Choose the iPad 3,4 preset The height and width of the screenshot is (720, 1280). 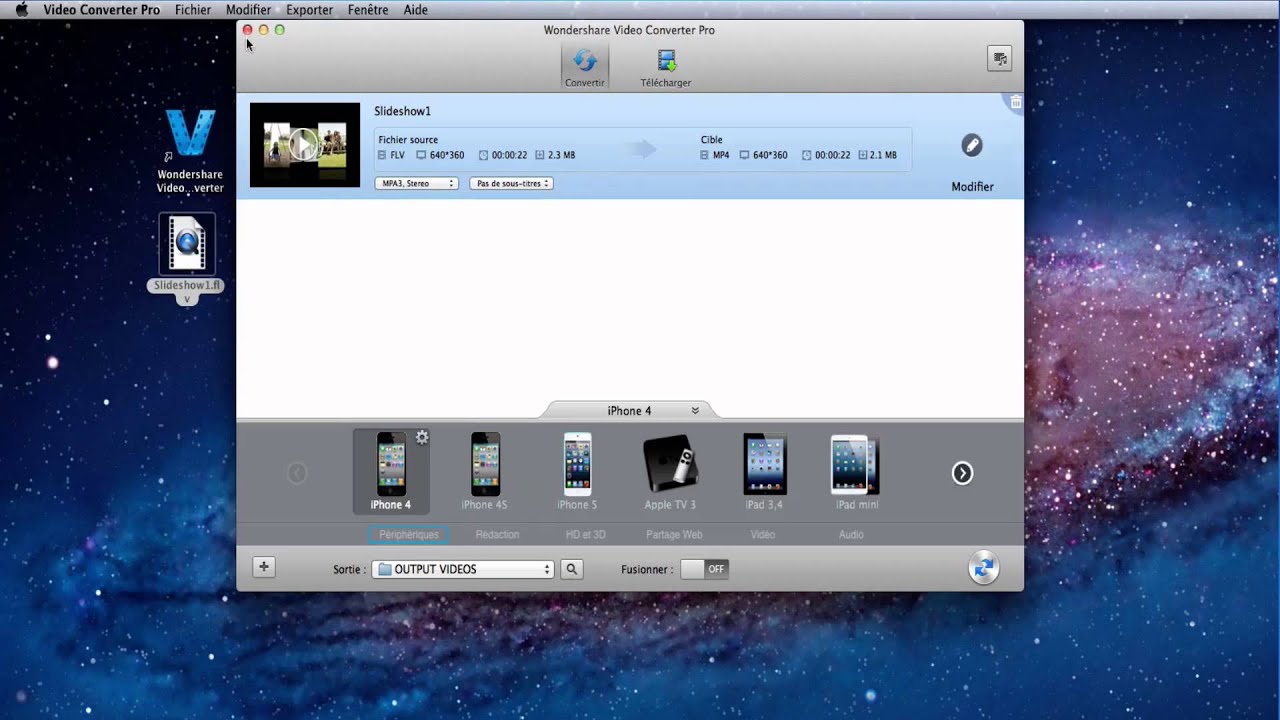click(764, 471)
